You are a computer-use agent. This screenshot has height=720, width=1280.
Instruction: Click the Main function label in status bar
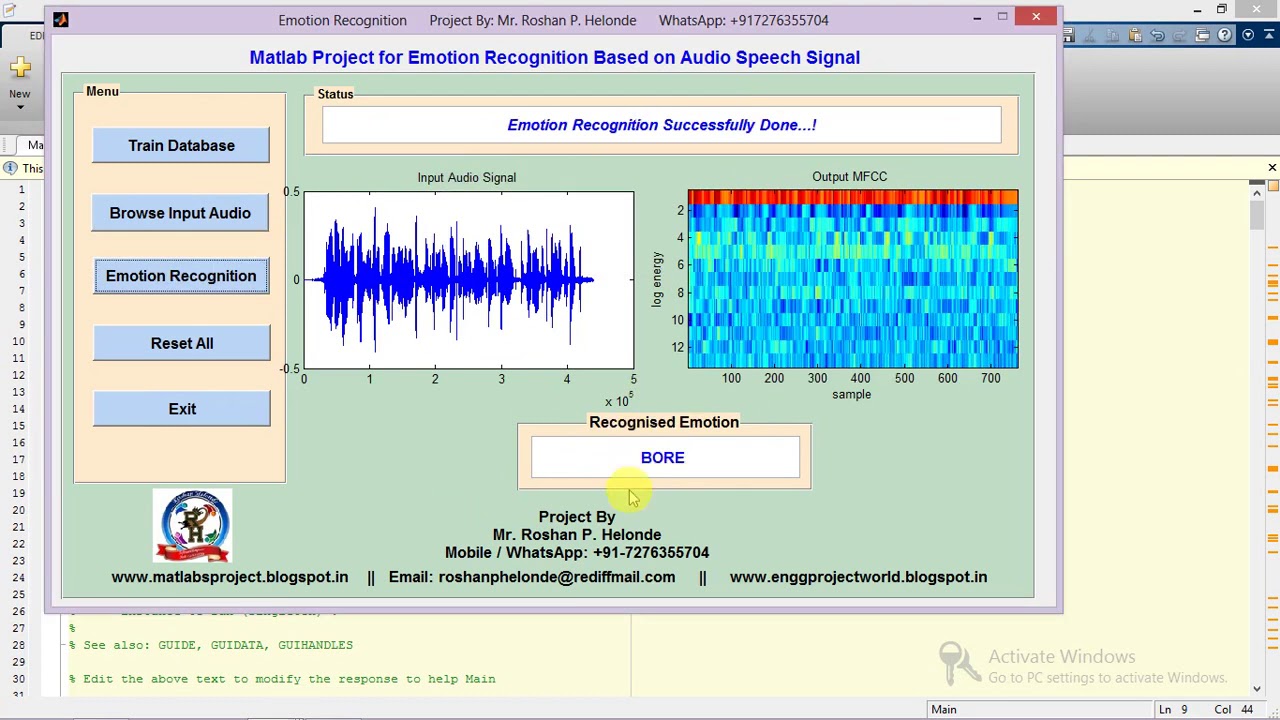pos(943,710)
